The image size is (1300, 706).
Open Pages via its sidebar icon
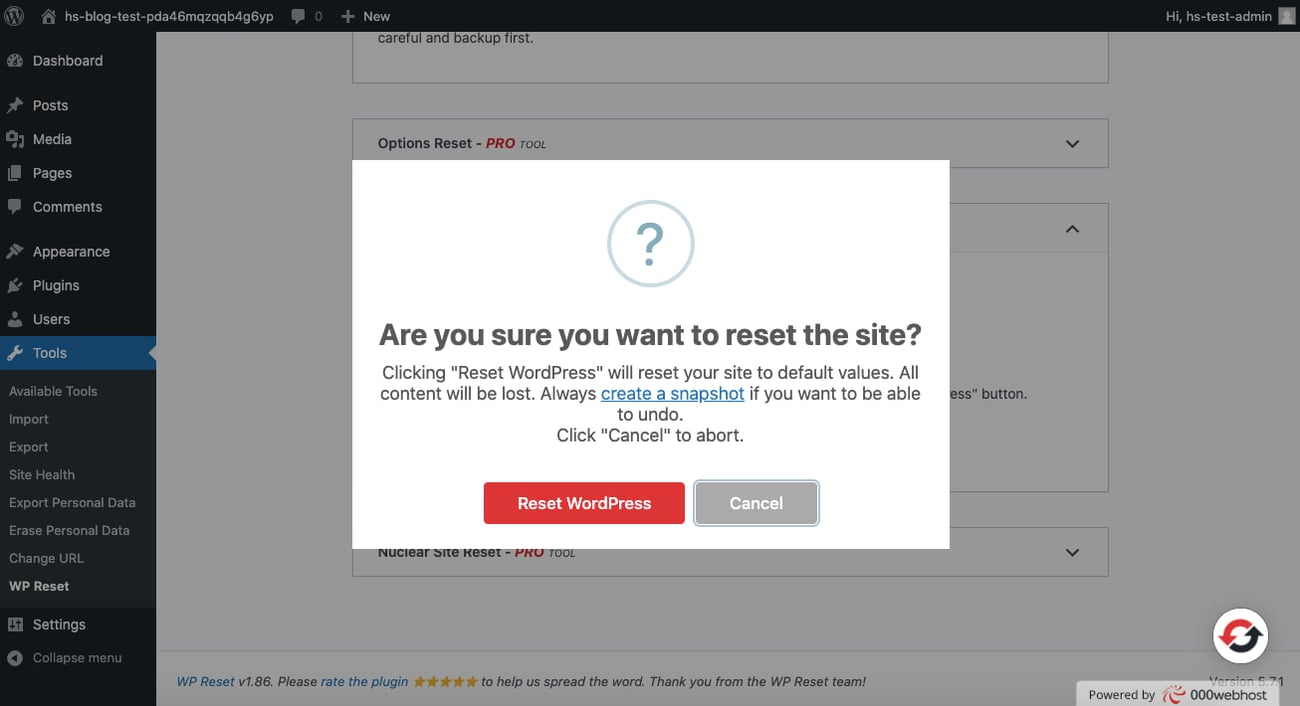[16, 172]
